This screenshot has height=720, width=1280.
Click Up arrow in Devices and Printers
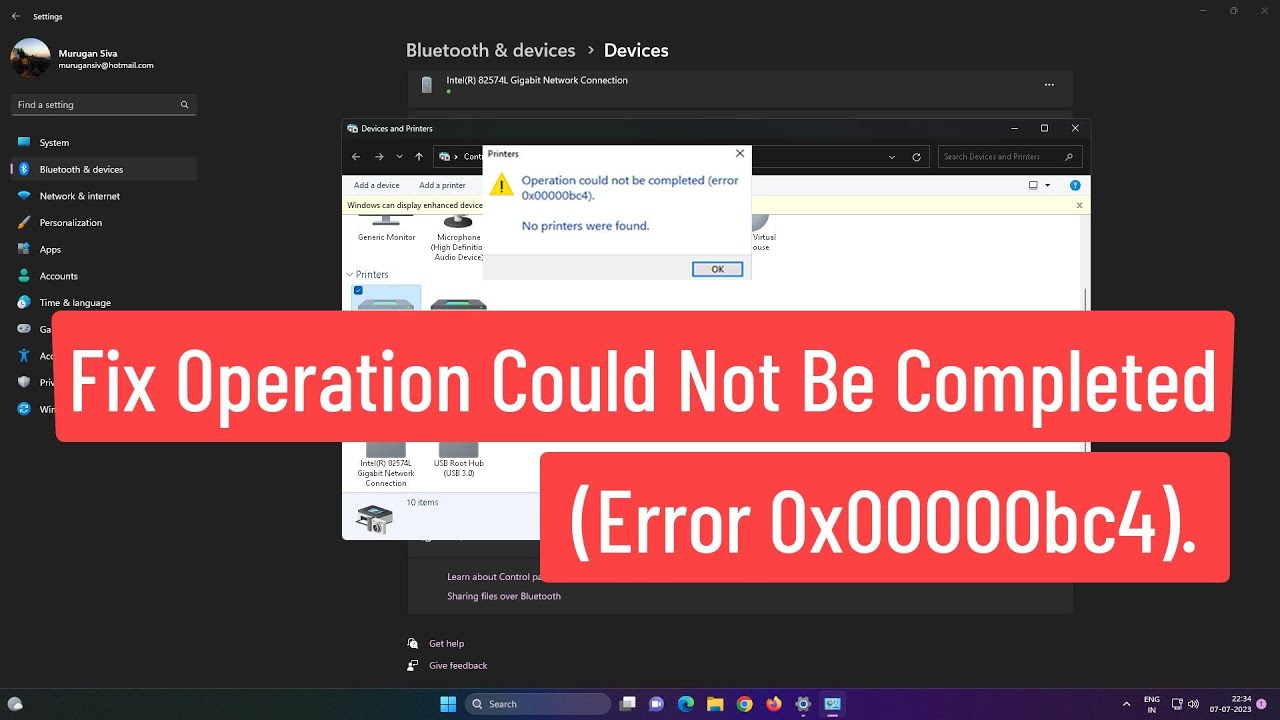[x=419, y=157]
